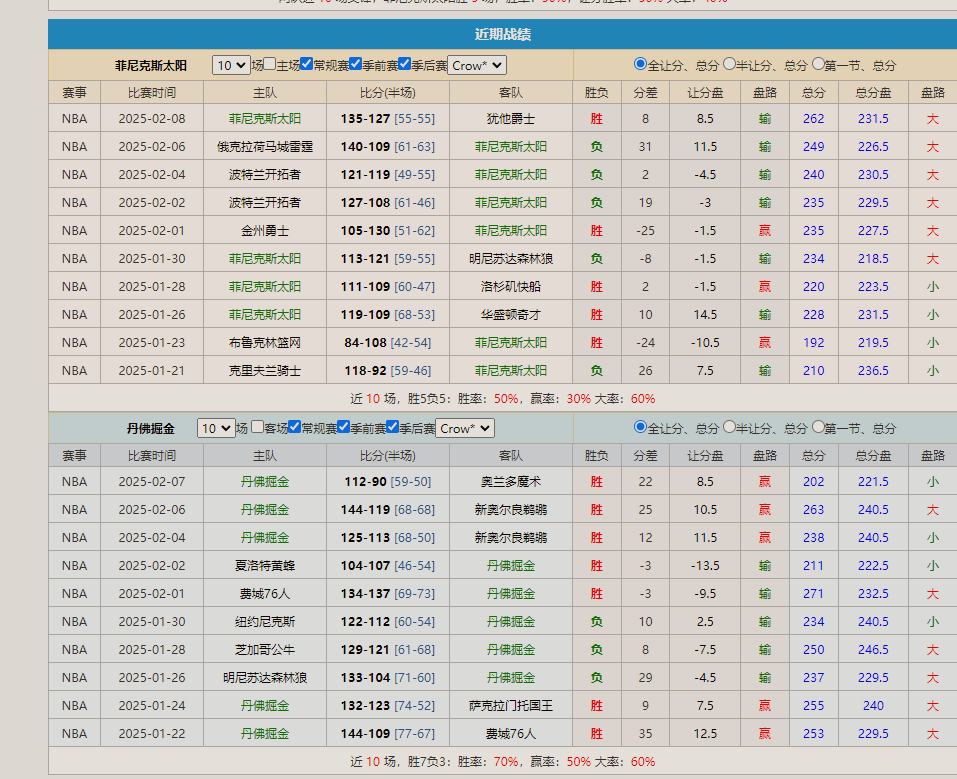957x779 pixels.
Task: Click the total score 262 link in the first row
Action: pos(813,118)
